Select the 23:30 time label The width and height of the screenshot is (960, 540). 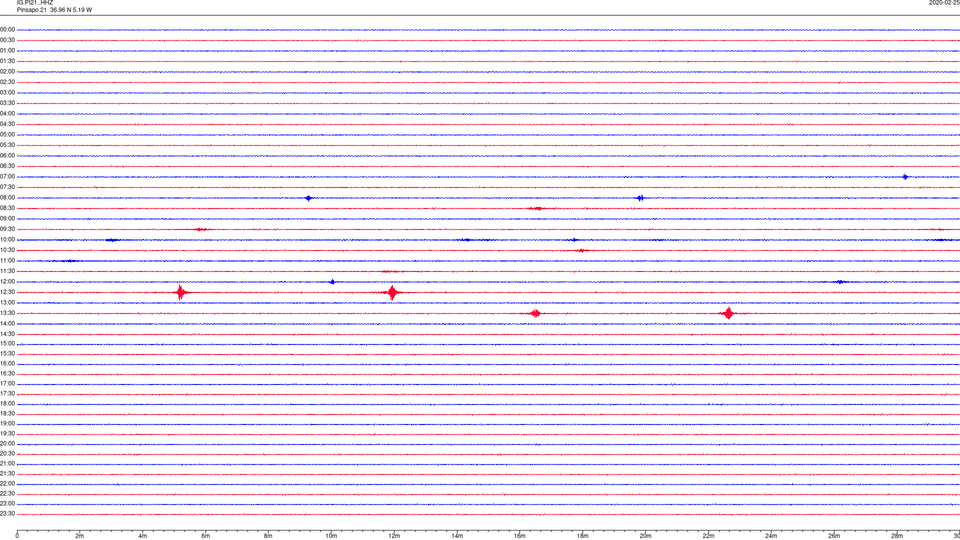7,514
